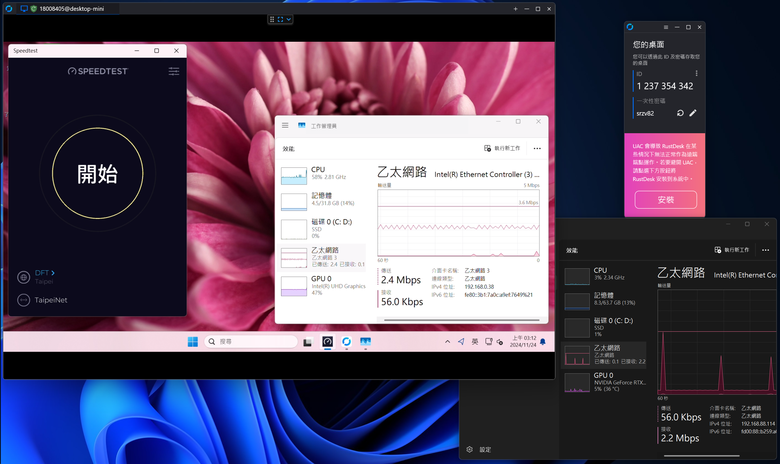
Task: Select 磁碟 0 in dark Task Manager
Action: tap(604, 327)
